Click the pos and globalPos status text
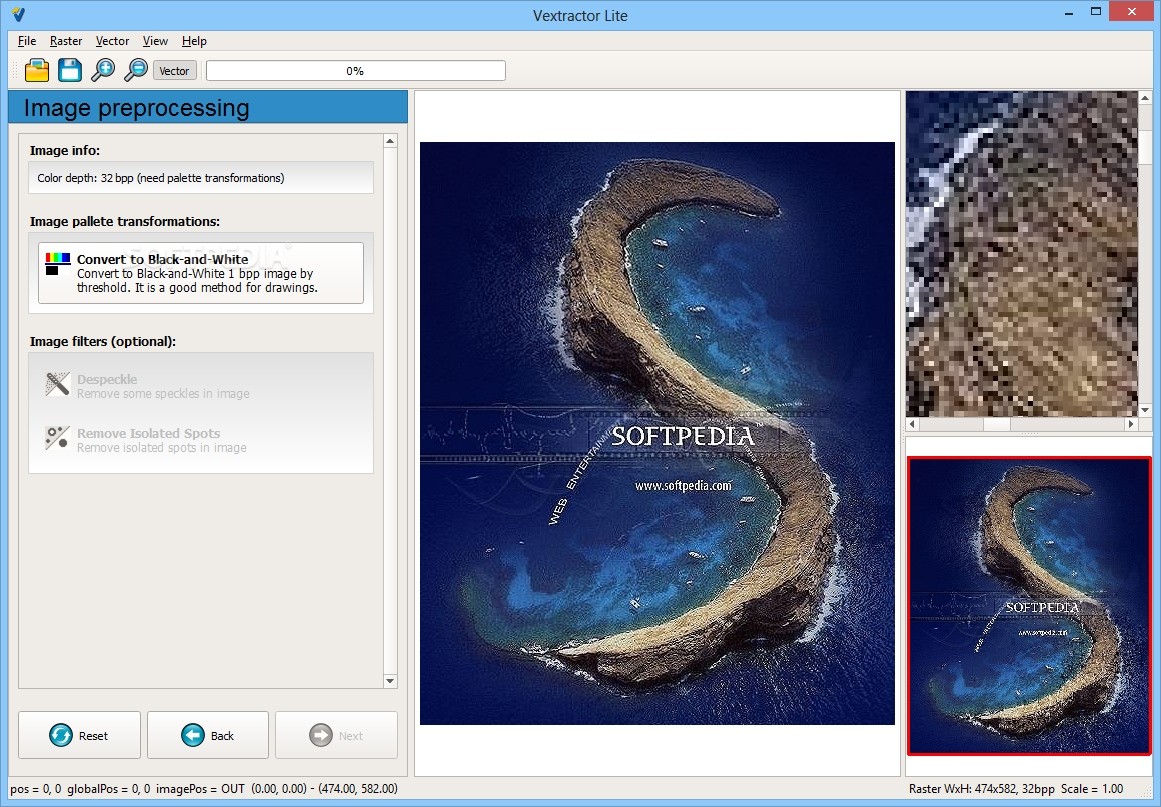1161x807 pixels. (x=80, y=788)
